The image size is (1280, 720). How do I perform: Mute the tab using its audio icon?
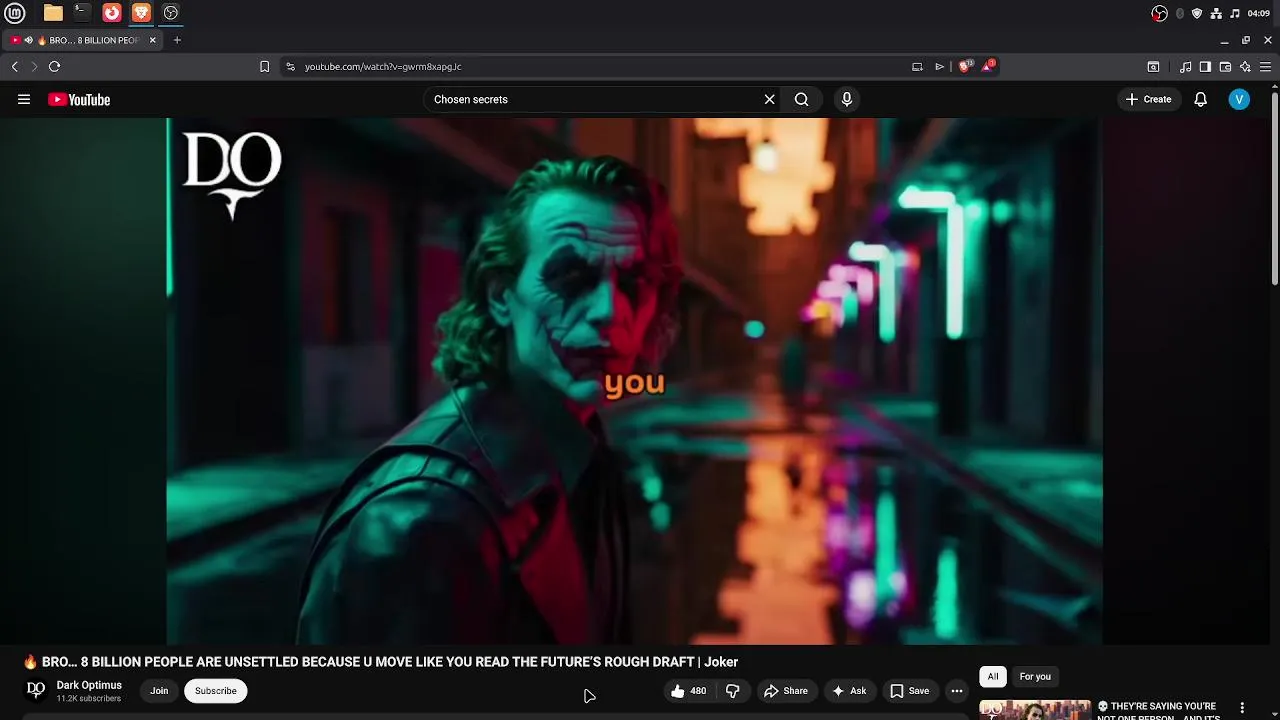(x=28, y=40)
